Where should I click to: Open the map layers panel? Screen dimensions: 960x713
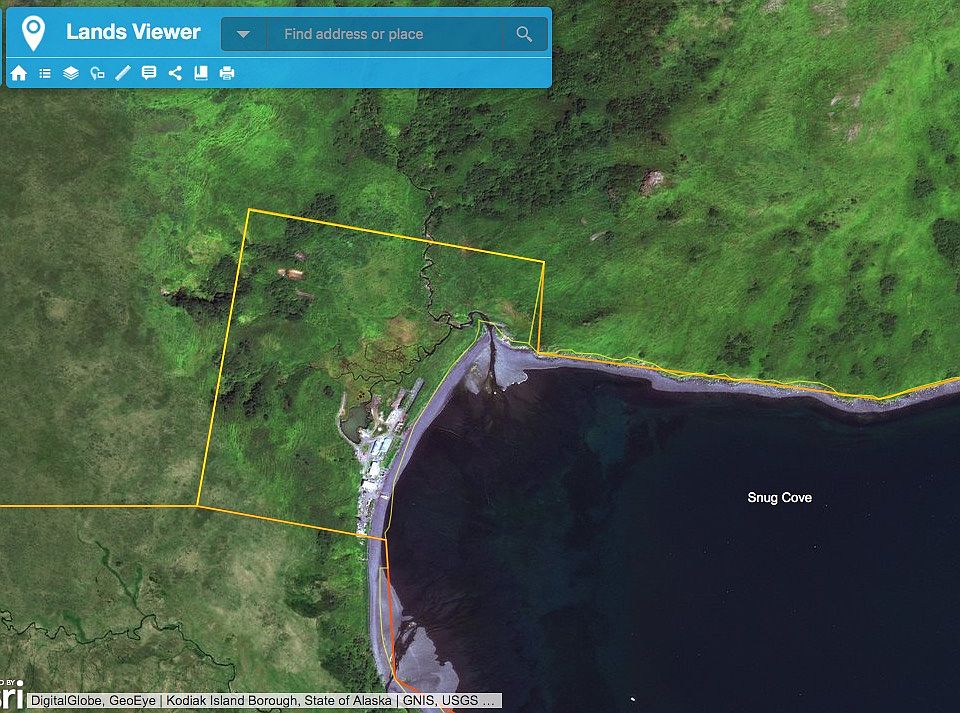click(x=71, y=73)
